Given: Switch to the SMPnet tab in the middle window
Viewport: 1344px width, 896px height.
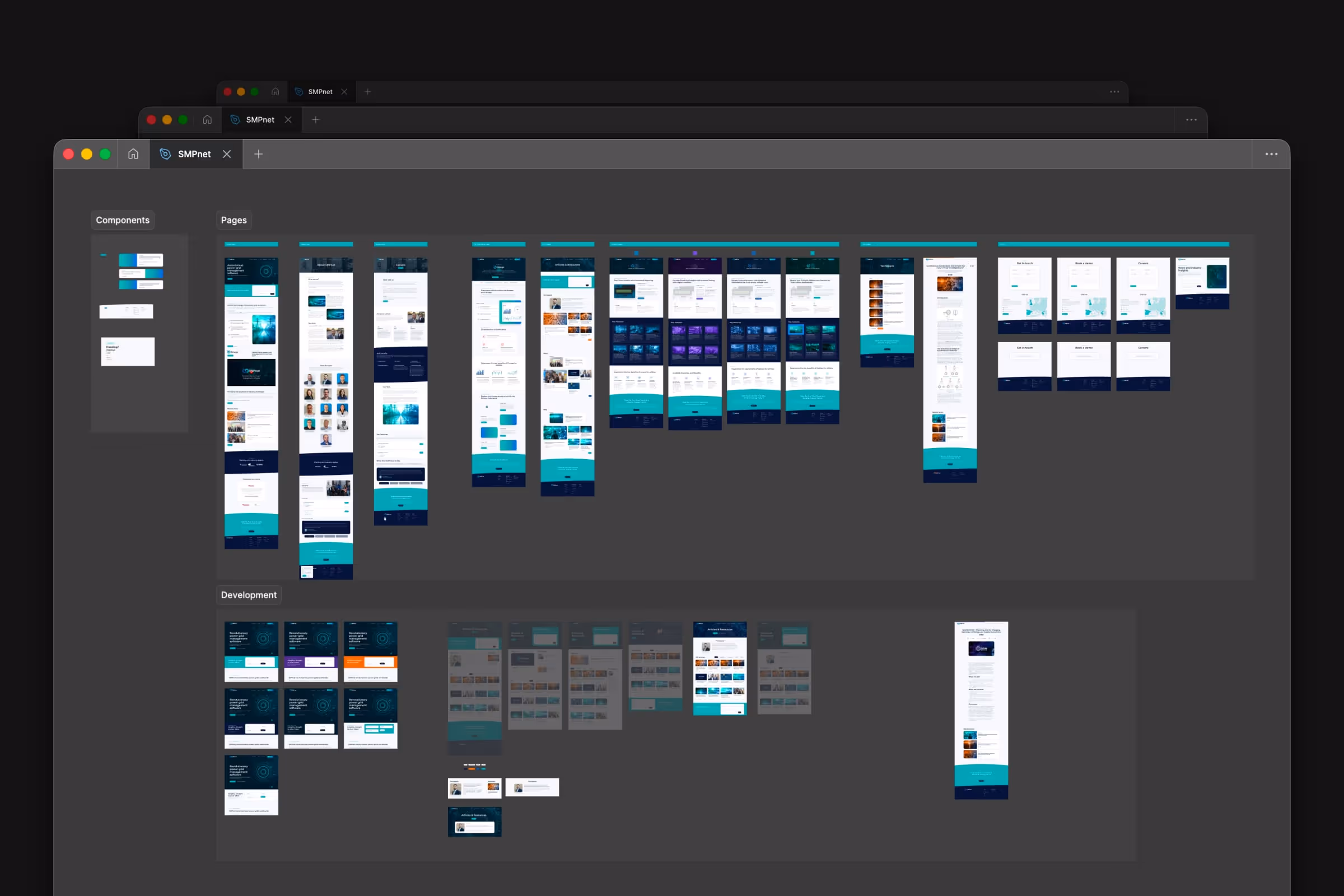Looking at the screenshot, I should pyautogui.click(x=259, y=120).
